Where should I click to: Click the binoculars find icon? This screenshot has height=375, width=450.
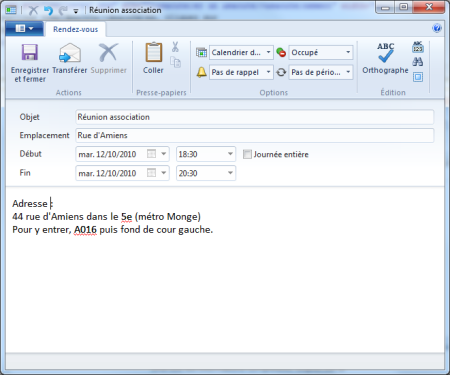418,62
